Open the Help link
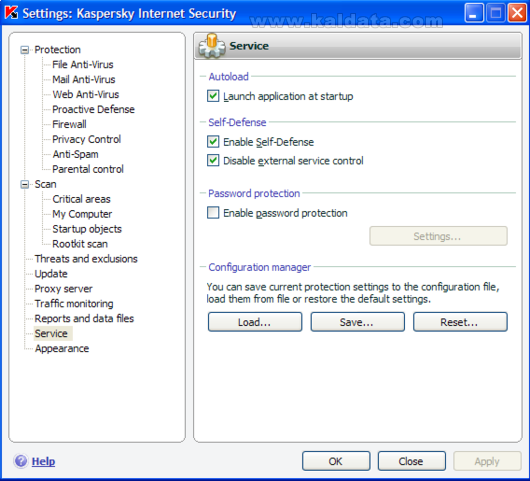 point(43,461)
